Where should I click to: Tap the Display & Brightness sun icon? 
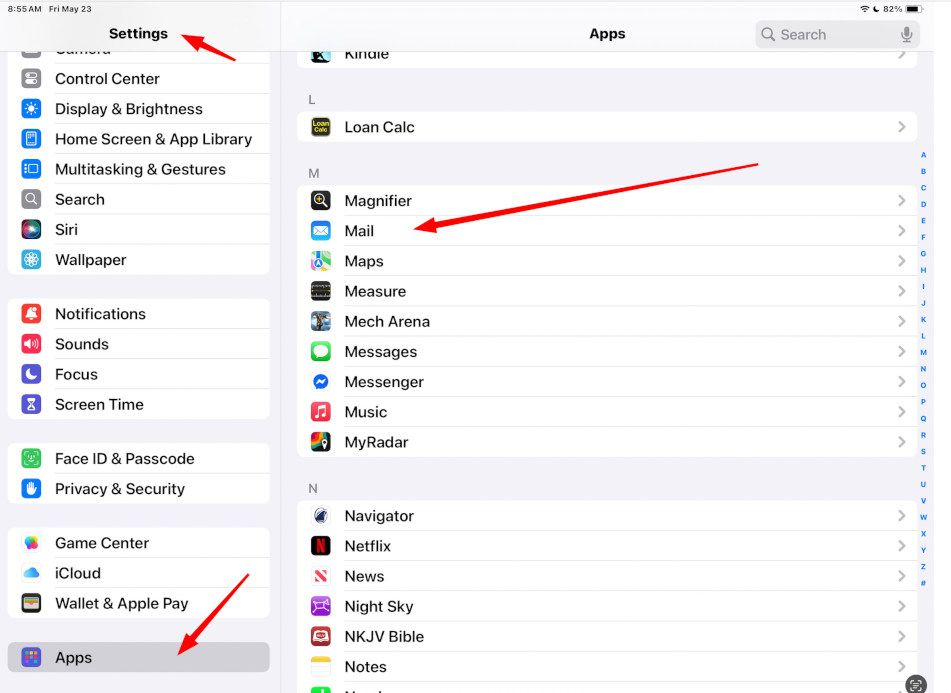31,109
